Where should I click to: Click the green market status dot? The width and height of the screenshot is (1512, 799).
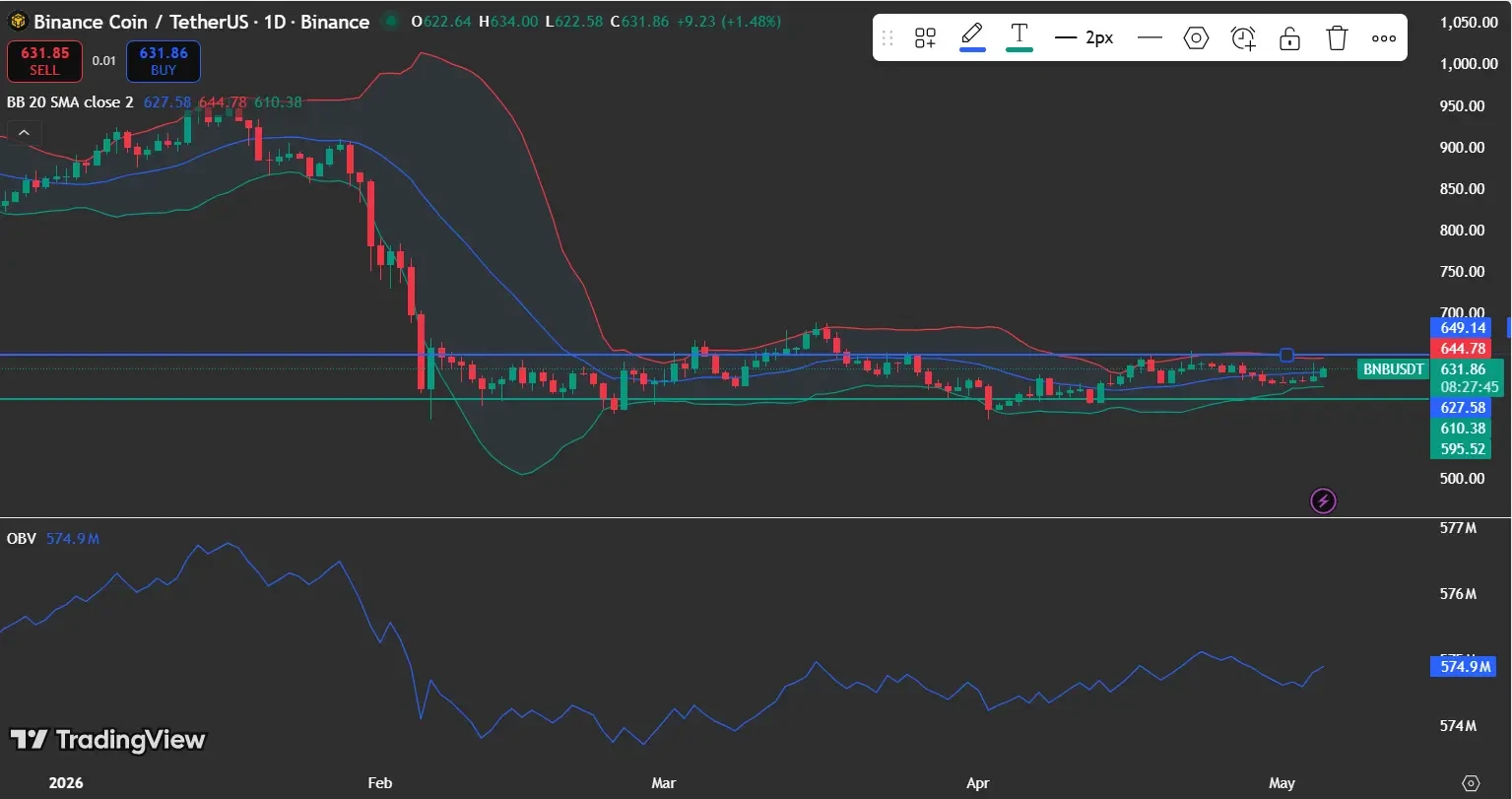pyautogui.click(x=391, y=21)
